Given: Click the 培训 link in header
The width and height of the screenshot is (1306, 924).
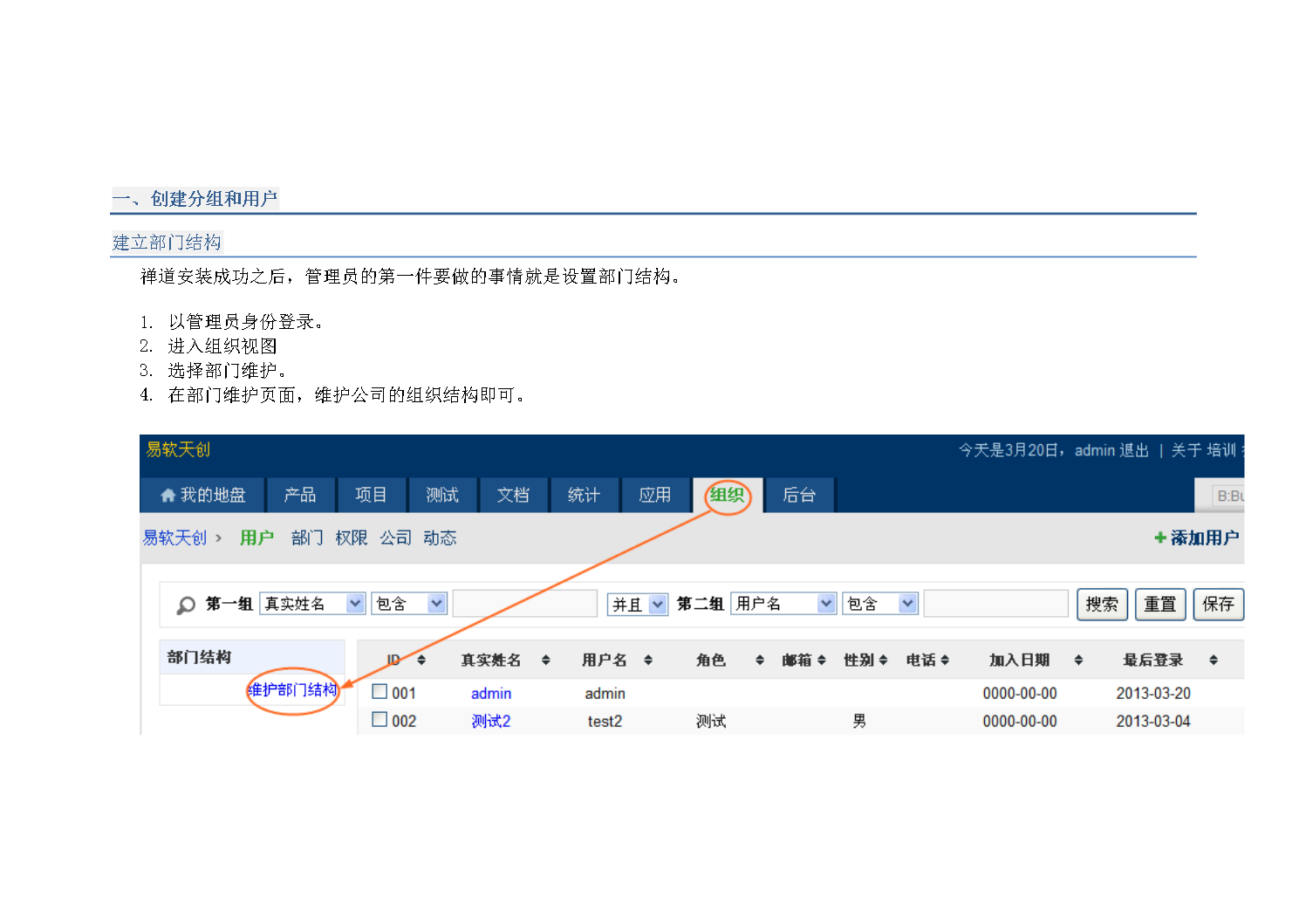Looking at the screenshot, I should click(x=1221, y=450).
